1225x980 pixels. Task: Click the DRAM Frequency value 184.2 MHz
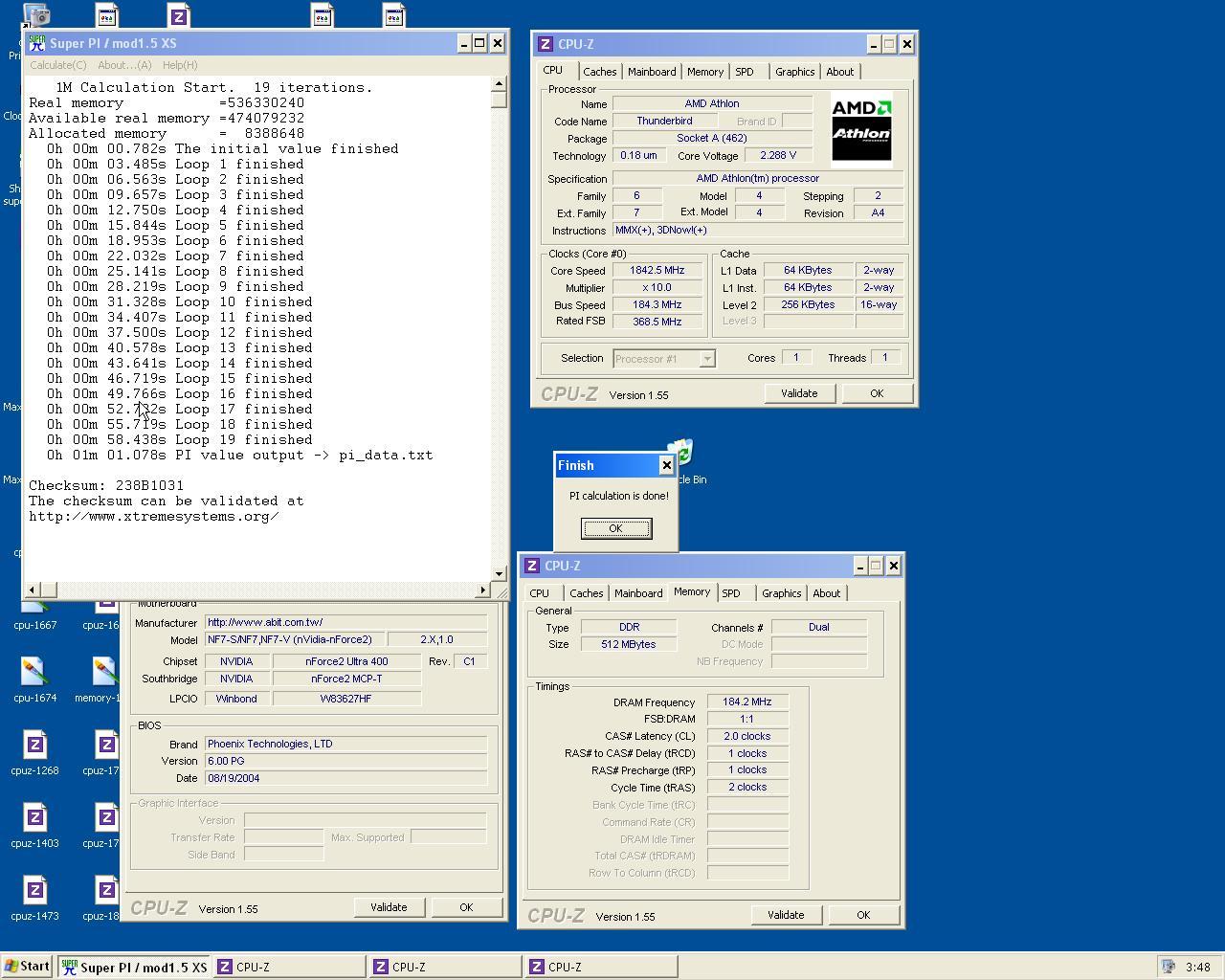click(747, 702)
